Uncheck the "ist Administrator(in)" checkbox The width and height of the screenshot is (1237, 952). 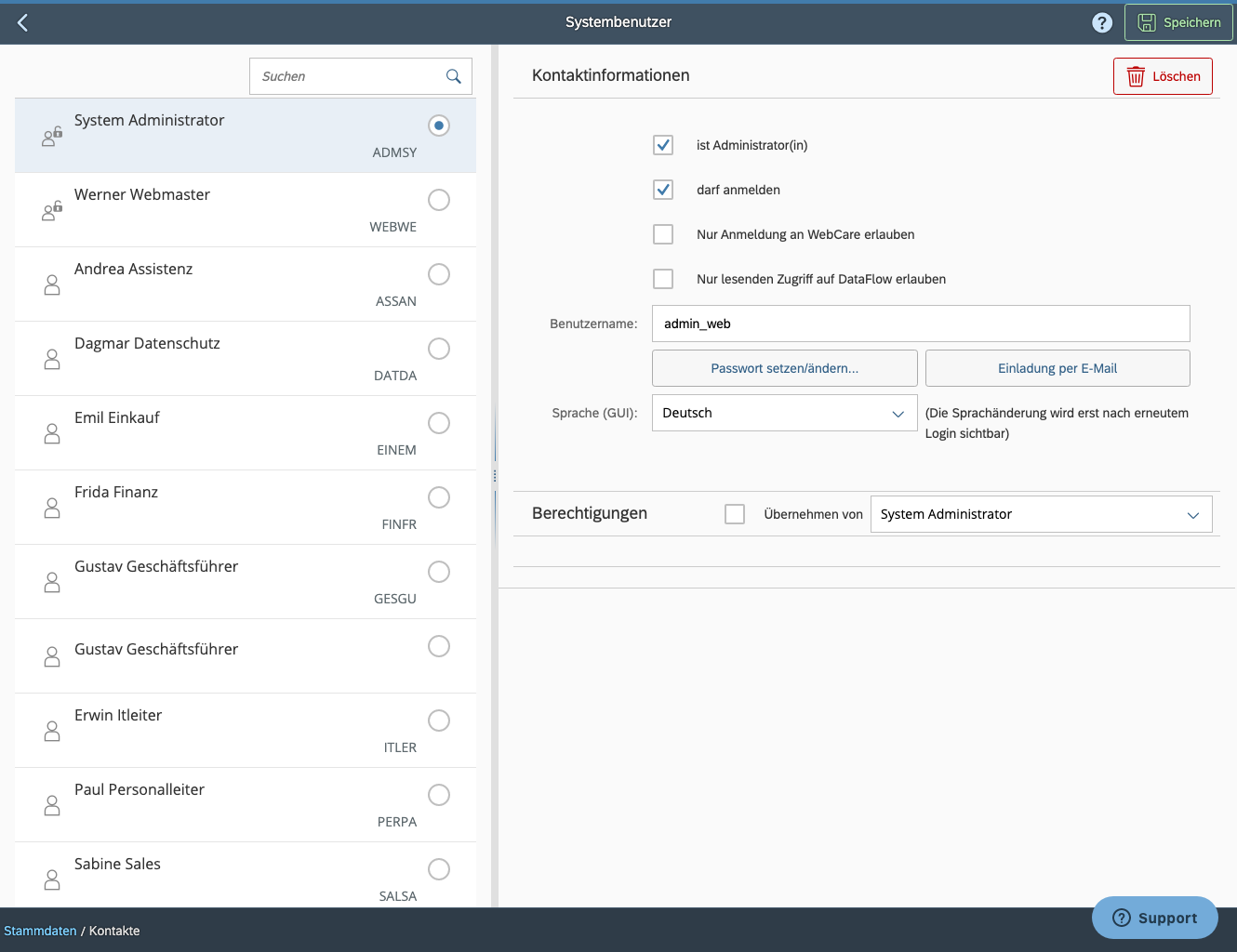[x=663, y=145]
